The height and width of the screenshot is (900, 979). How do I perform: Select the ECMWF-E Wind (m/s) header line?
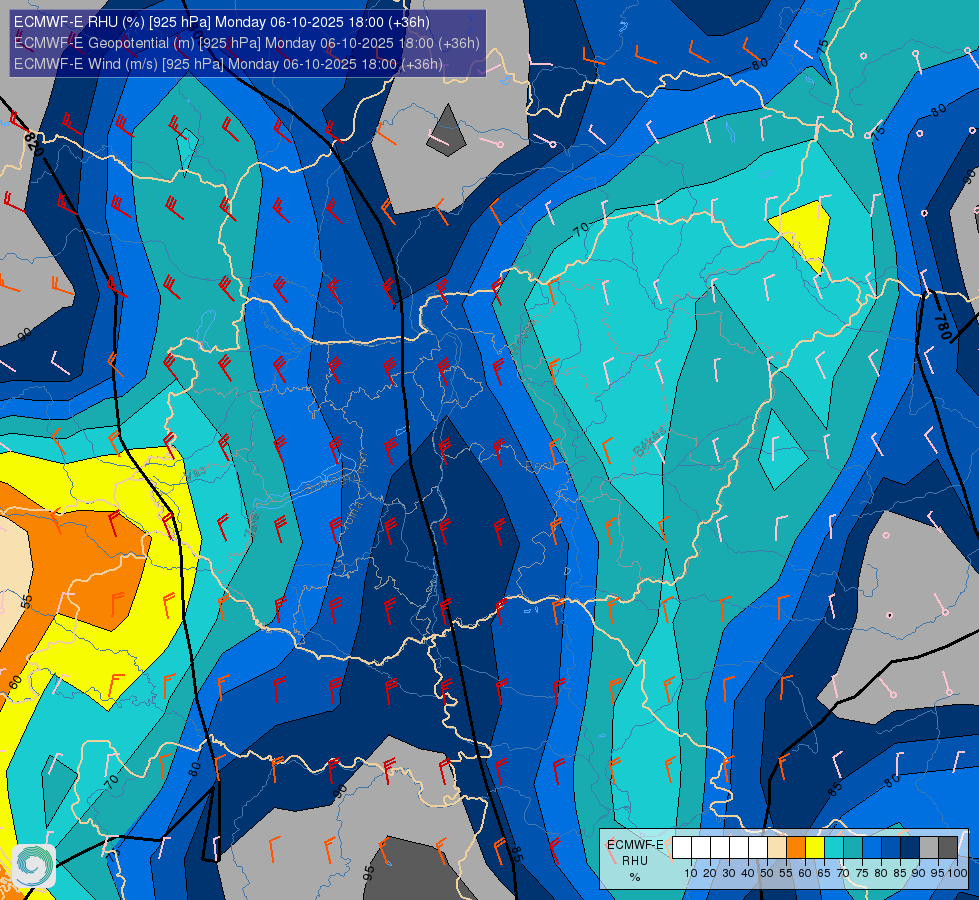[228, 64]
